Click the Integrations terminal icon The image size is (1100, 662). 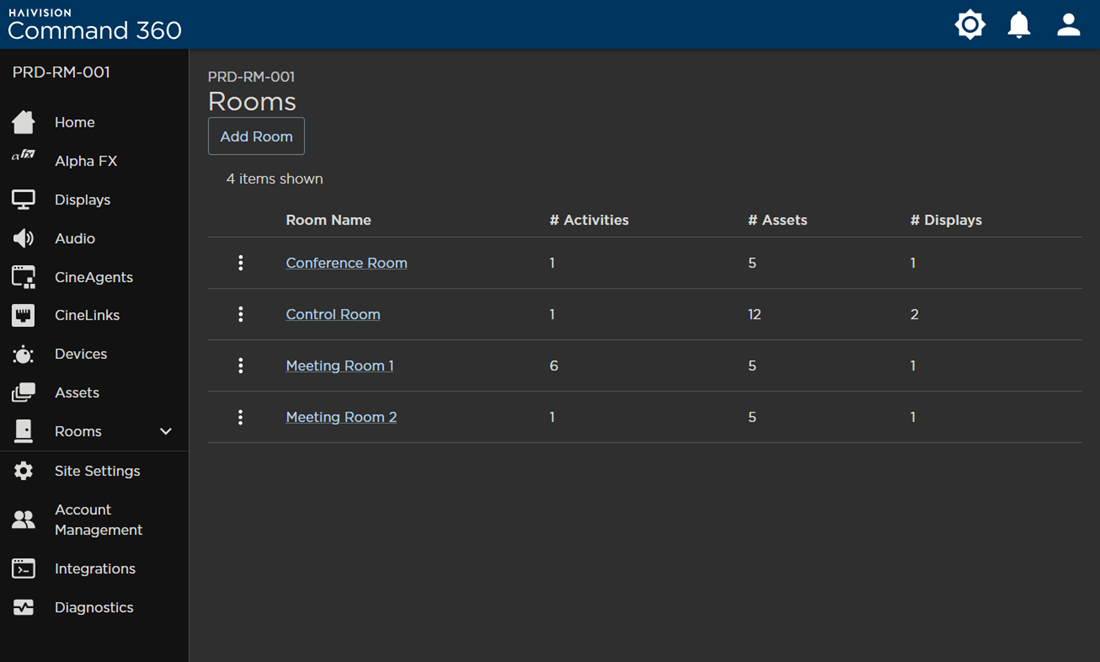click(x=23, y=569)
